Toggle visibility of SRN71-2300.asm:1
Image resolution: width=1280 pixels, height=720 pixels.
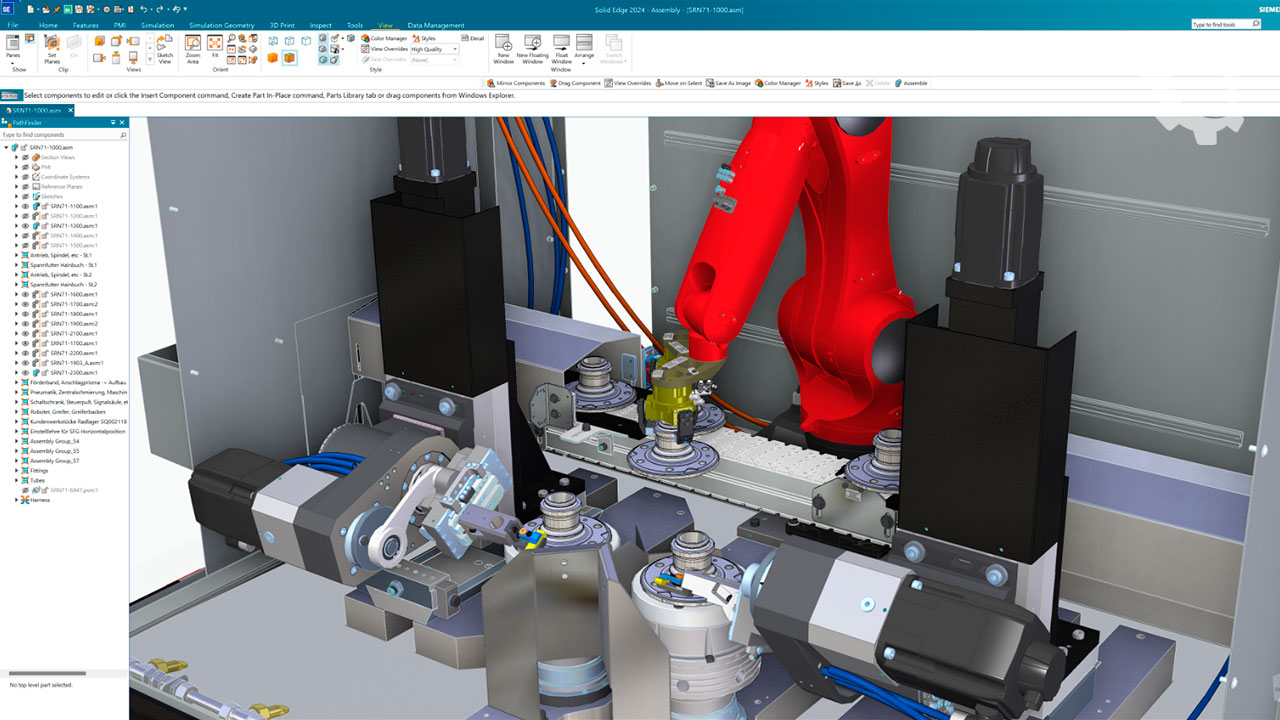point(26,372)
